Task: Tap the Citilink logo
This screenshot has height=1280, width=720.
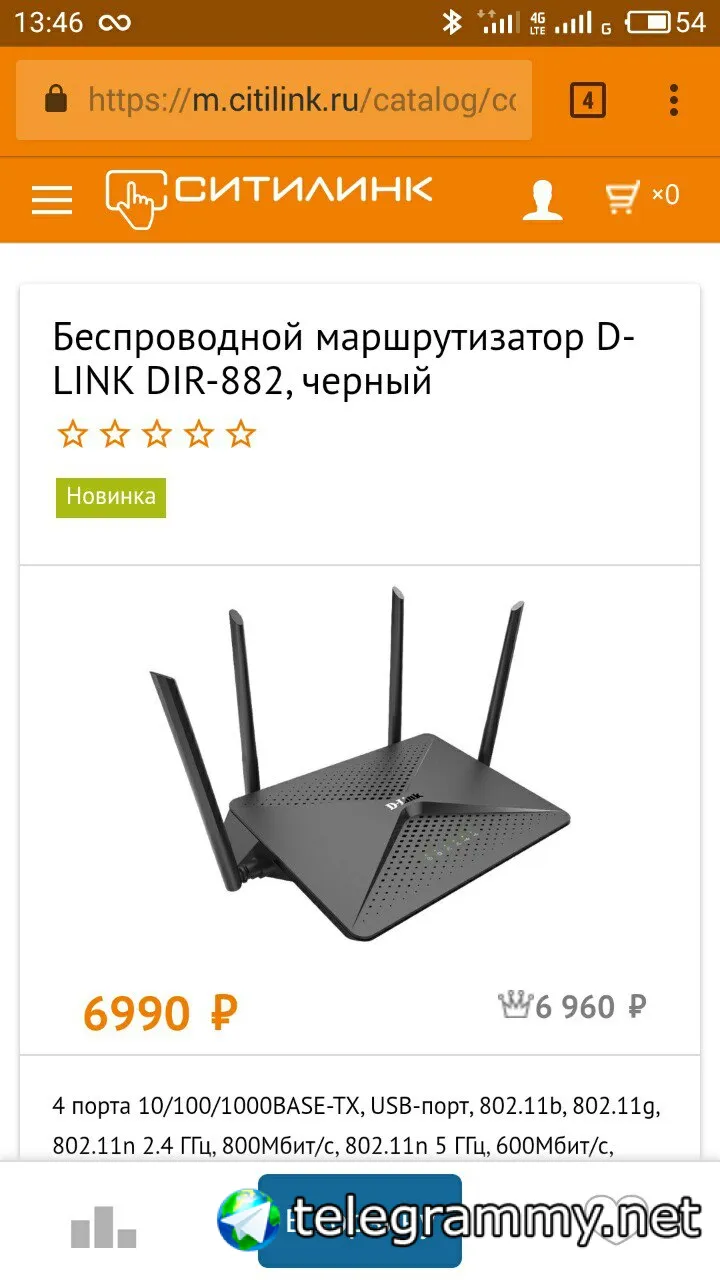Action: 269,197
